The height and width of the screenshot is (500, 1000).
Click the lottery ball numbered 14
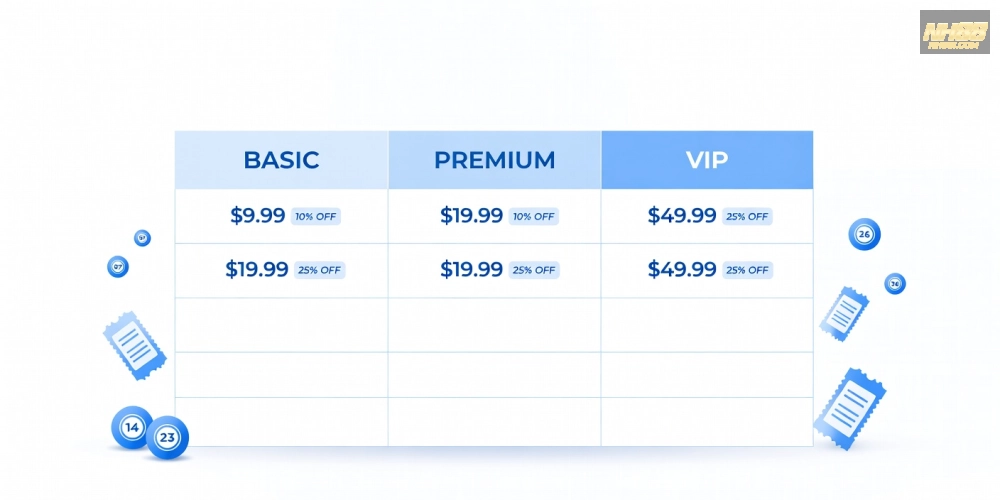click(x=131, y=427)
